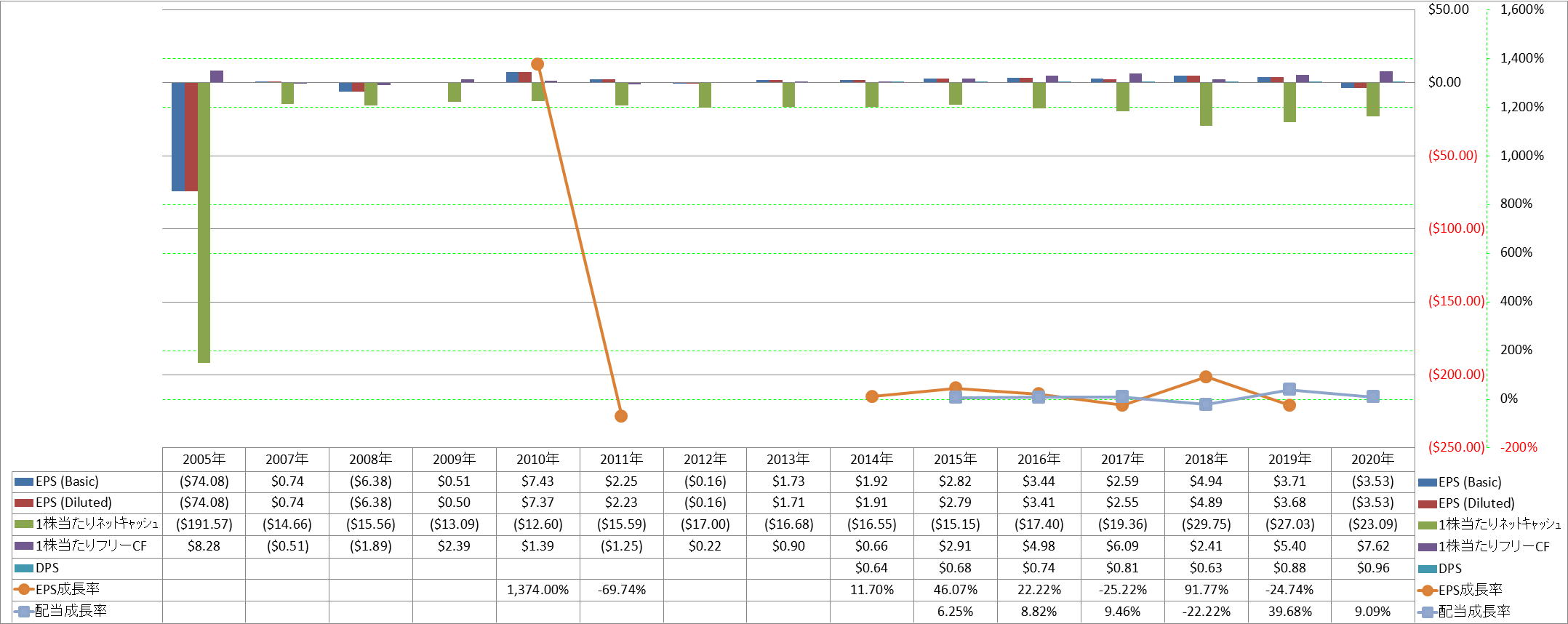Click the 39.68% dividend growth cell
The height and width of the screenshot is (624, 1568).
(x=1289, y=612)
